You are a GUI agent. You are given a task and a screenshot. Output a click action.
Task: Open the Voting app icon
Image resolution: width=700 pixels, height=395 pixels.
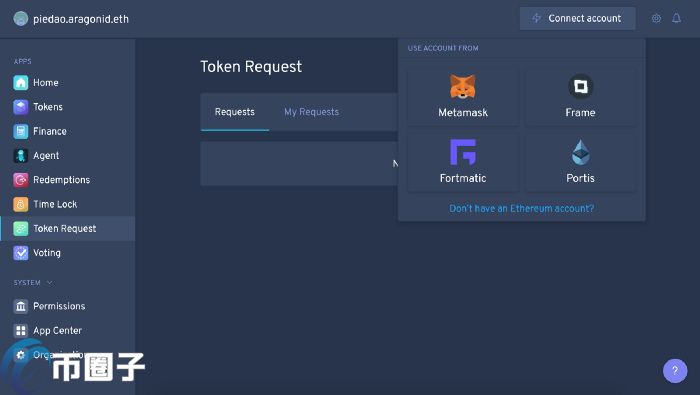(21, 253)
